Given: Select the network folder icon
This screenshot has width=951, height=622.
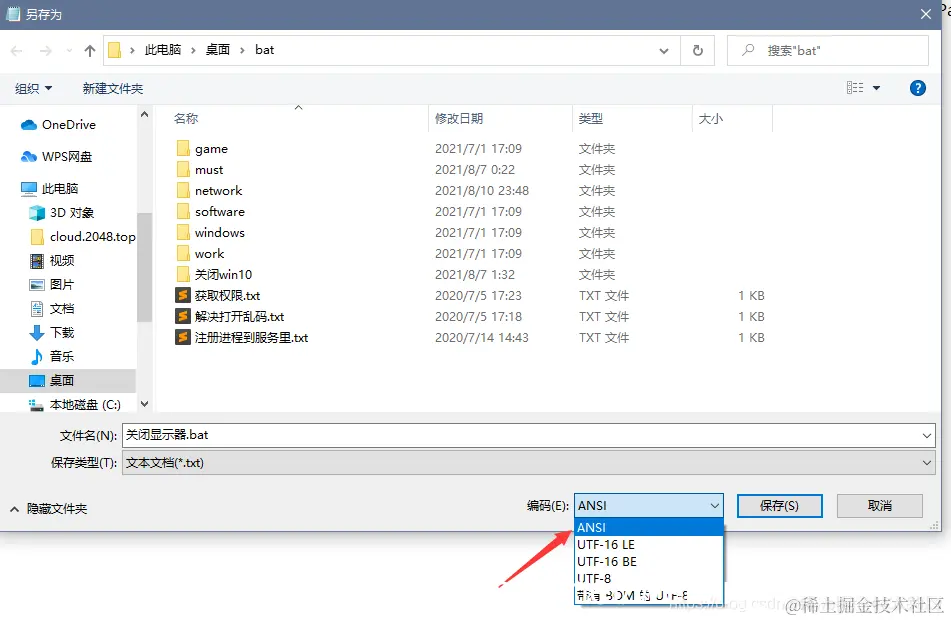Looking at the screenshot, I should [183, 190].
